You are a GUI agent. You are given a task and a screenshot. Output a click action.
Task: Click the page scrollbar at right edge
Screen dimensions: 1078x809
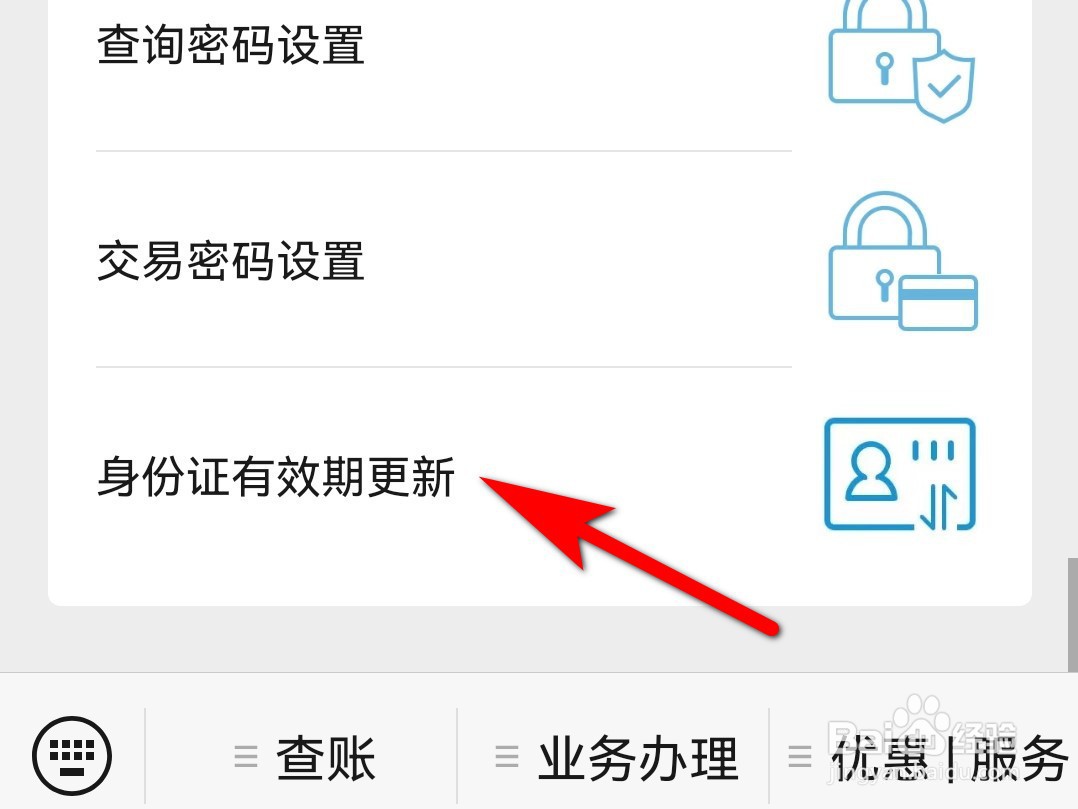tap(1072, 614)
